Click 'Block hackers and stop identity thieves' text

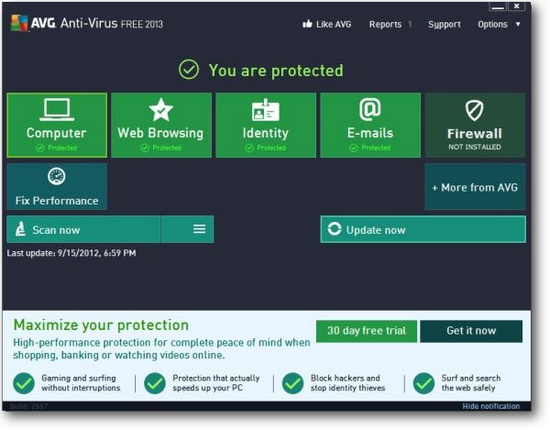(x=348, y=383)
